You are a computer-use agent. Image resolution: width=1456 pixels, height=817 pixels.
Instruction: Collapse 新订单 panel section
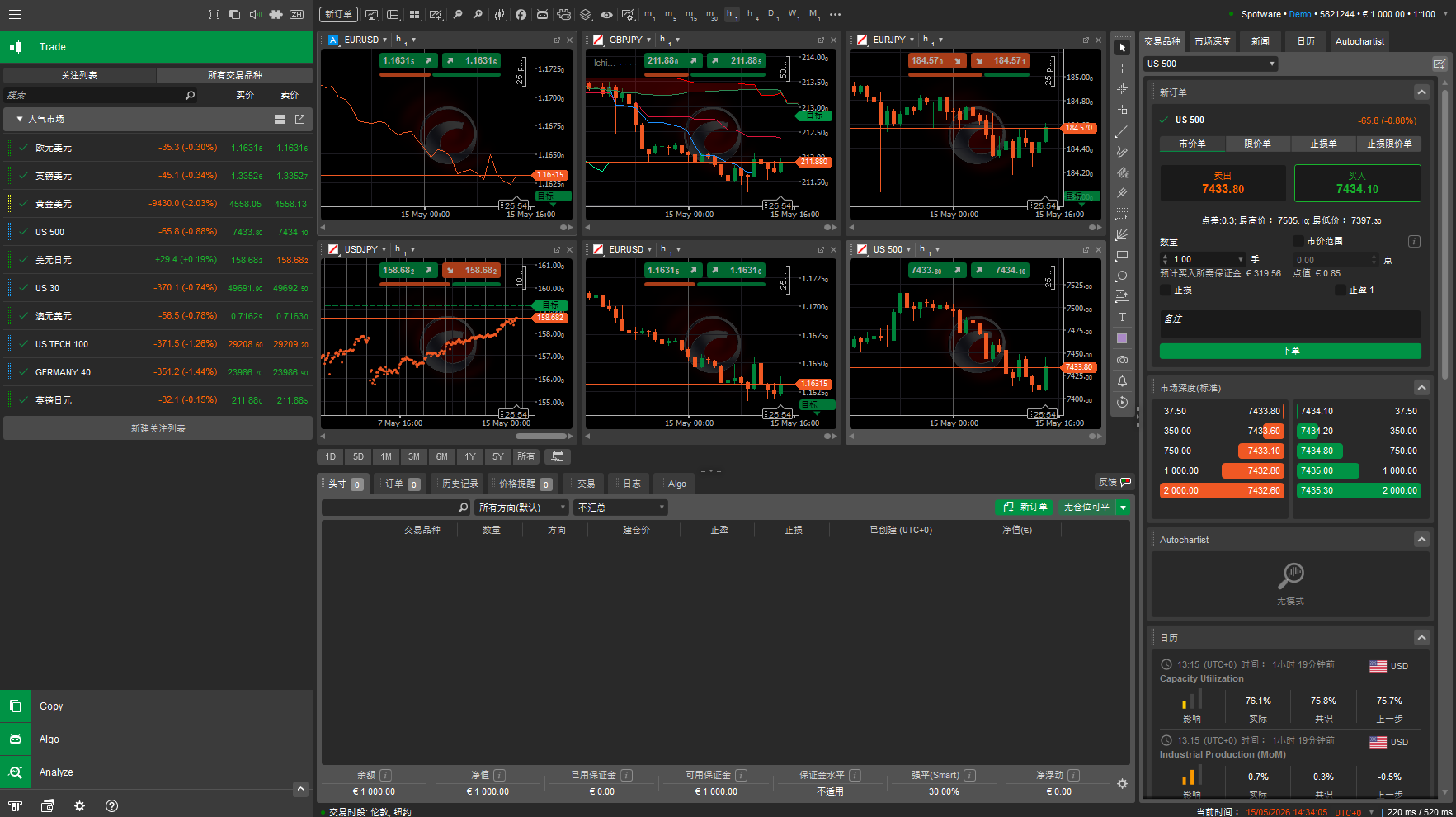pos(1421,92)
